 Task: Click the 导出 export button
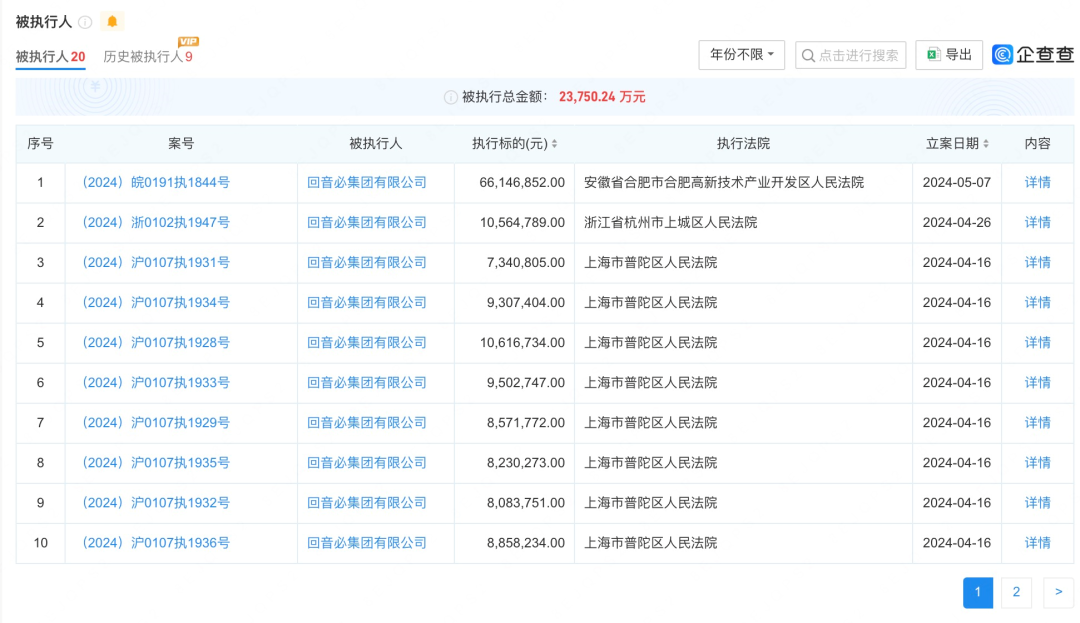949,55
